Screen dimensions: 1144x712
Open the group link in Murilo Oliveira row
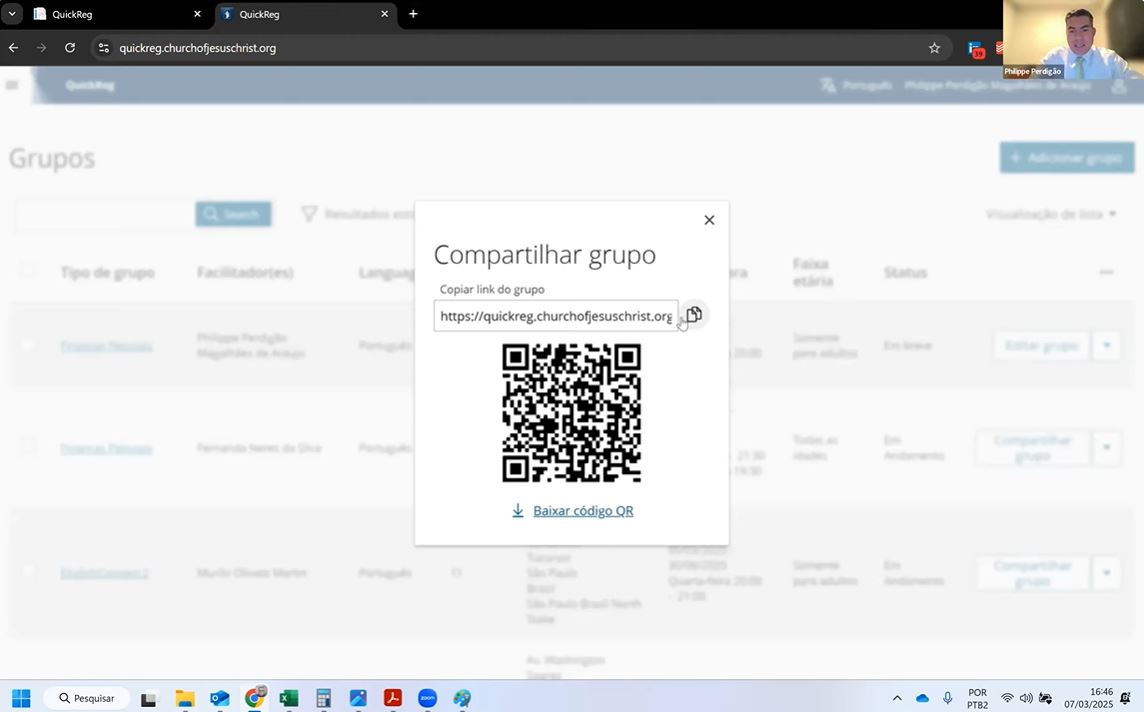pos(104,573)
